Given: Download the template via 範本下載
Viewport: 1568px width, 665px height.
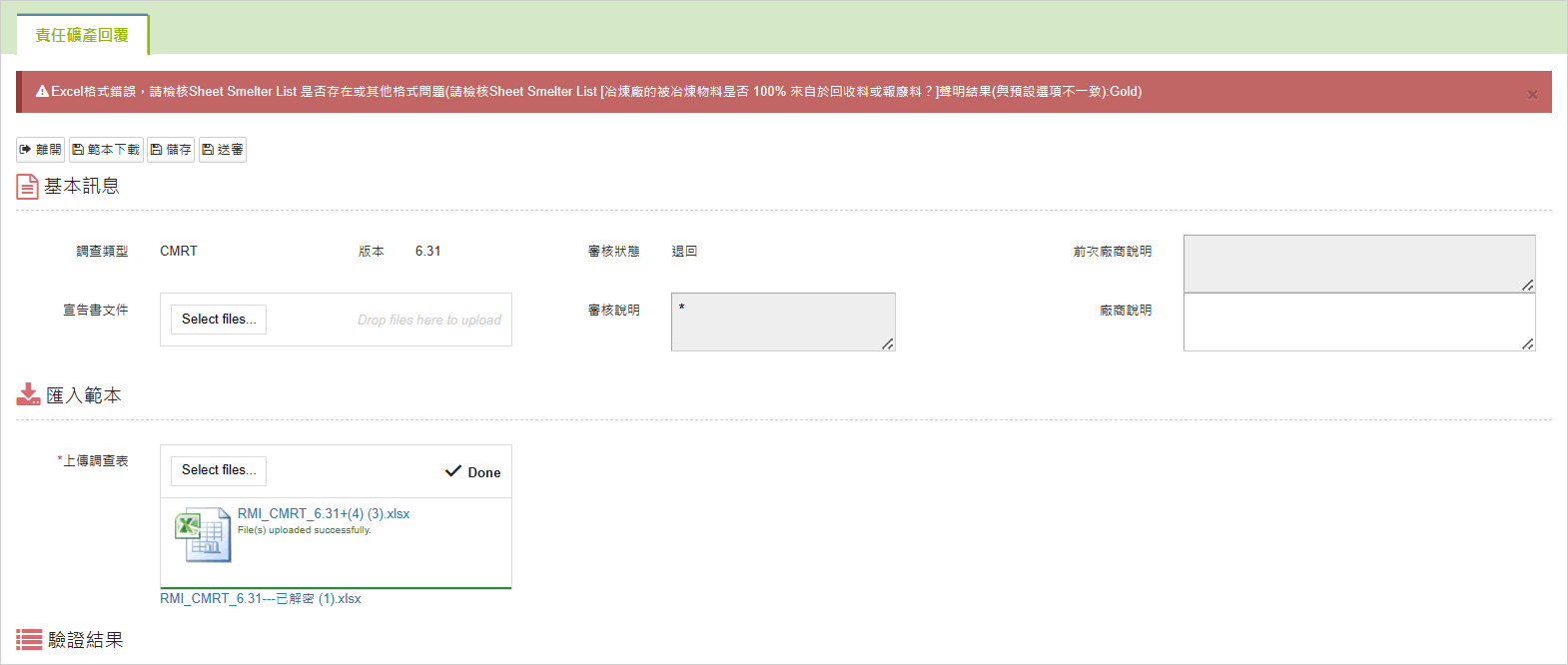Looking at the screenshot, I should click(x=106, y=150).
